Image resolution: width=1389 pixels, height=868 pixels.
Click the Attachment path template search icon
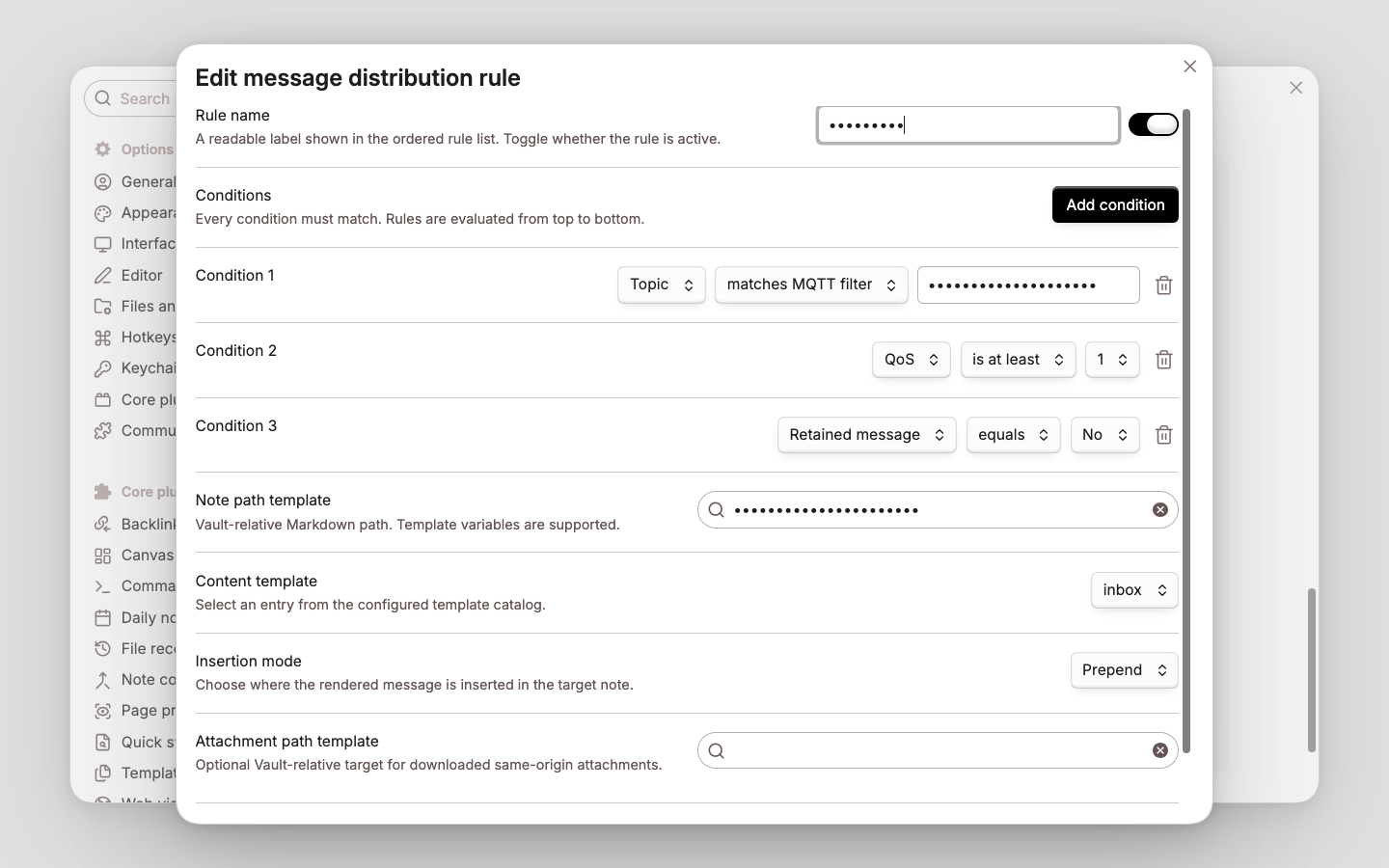click(x=716, y=750)
